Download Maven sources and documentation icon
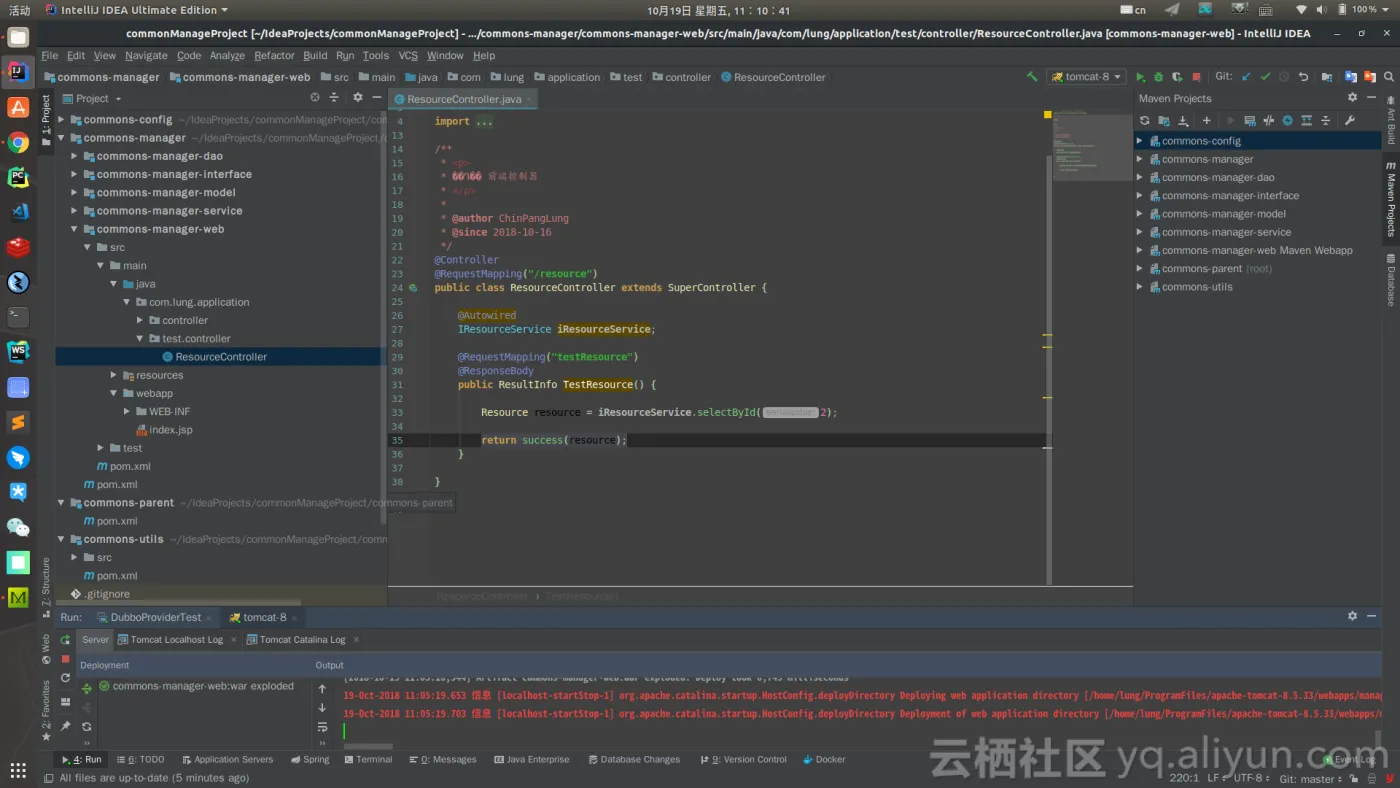The width and height of the screenshot is (1400, 788). pyautogui.click(x=1183, y=121)
